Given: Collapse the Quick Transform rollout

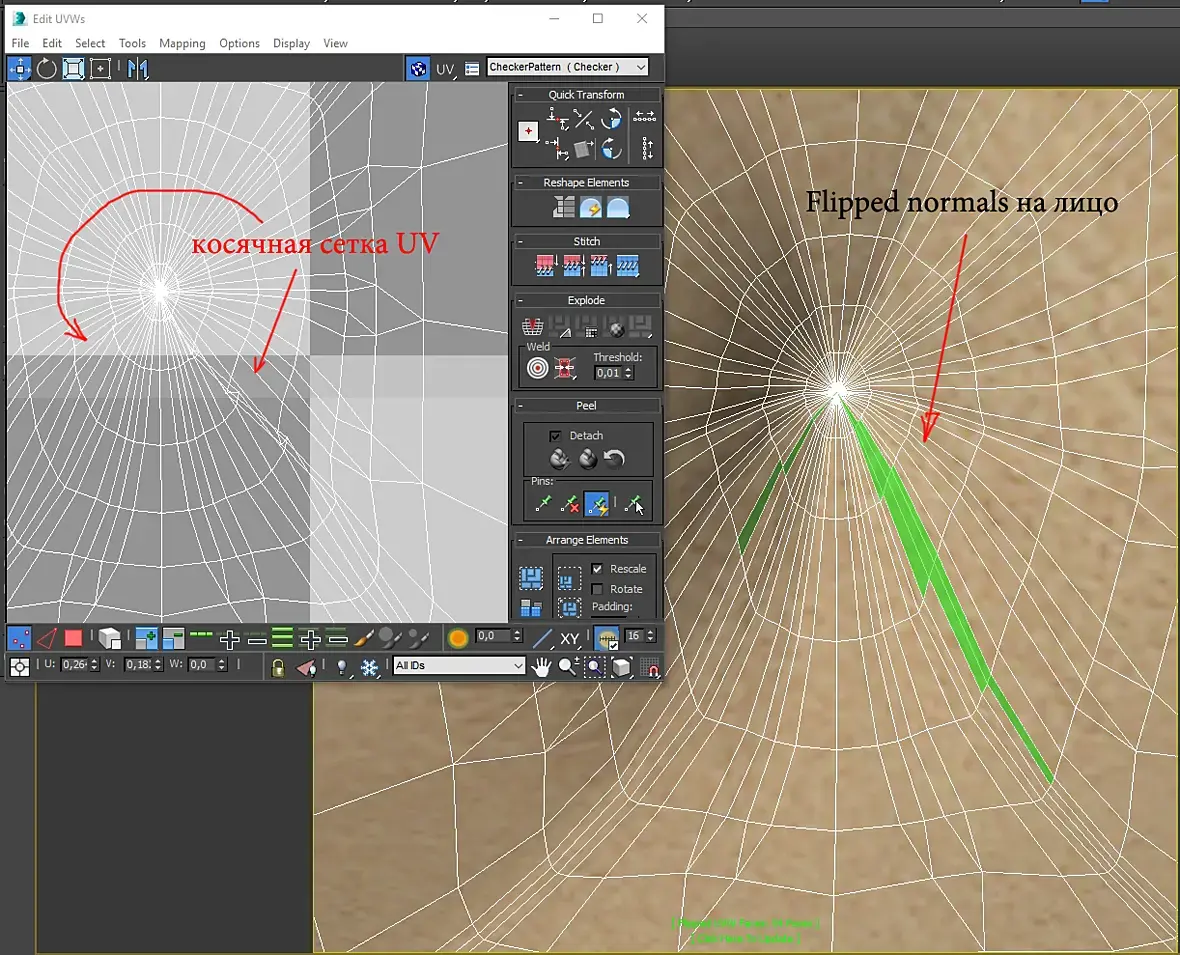Looking at the screenshot, I should [x=520, y=95].
